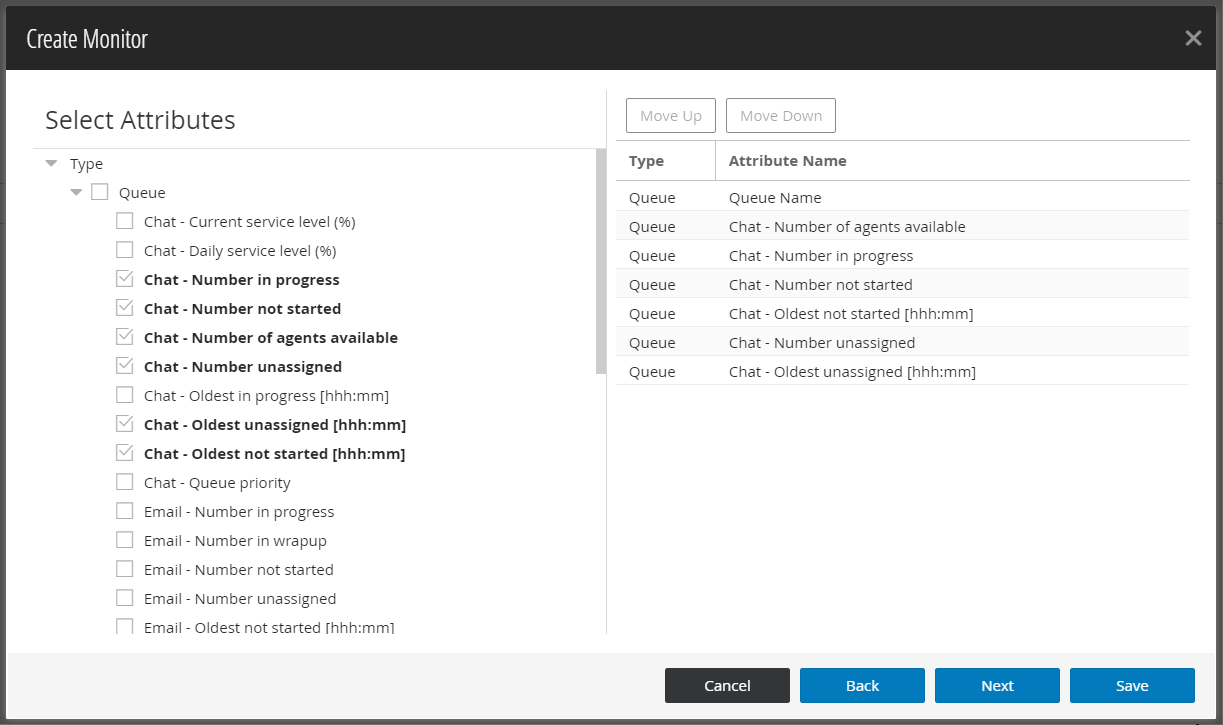Enable Chat - Current service level (%)
The width and height of the screenshot is (1223, 725).
click(124, 220)
